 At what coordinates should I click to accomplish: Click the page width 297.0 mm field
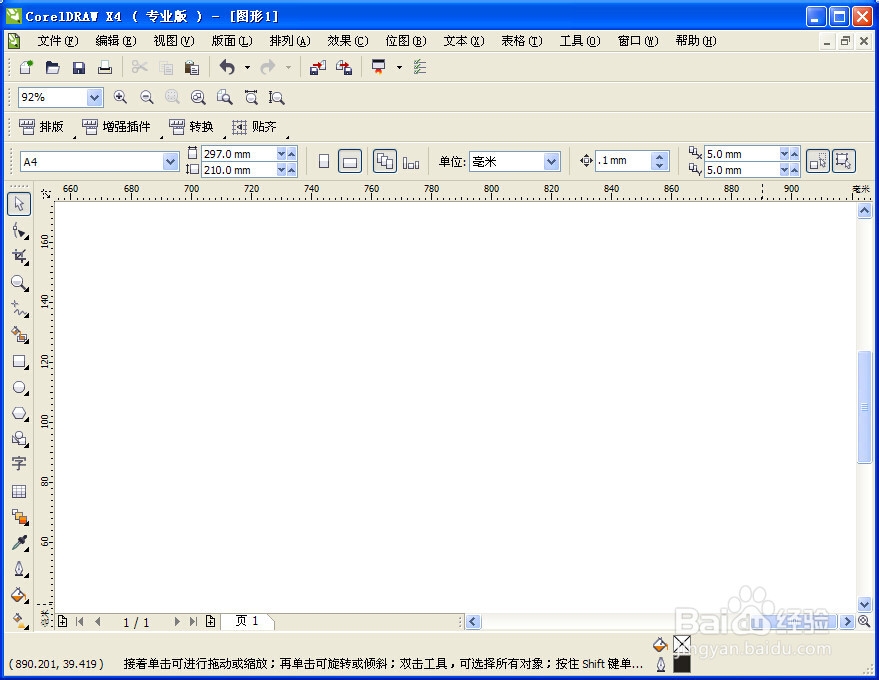point(239,154)
